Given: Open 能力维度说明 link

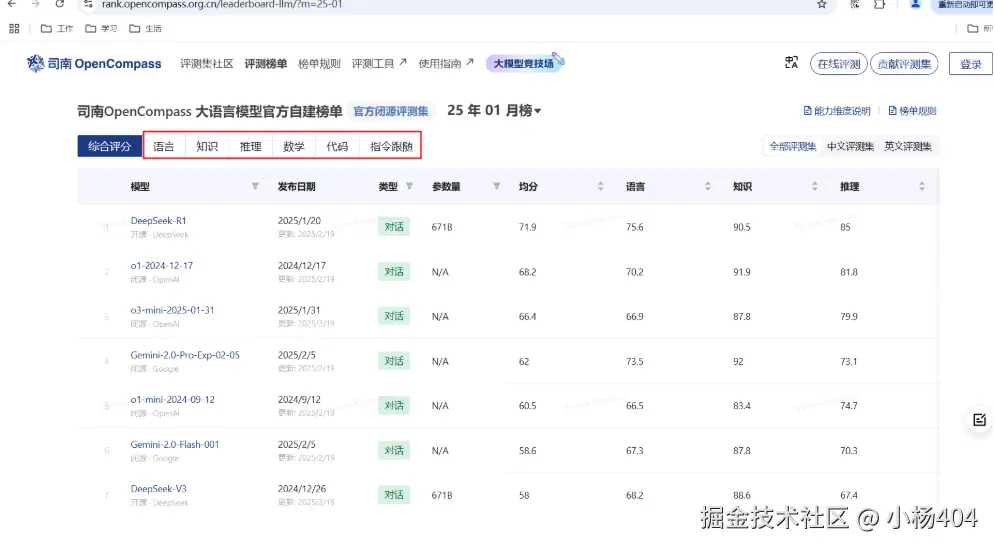Looking at the screenshot, I should (837, 111).
